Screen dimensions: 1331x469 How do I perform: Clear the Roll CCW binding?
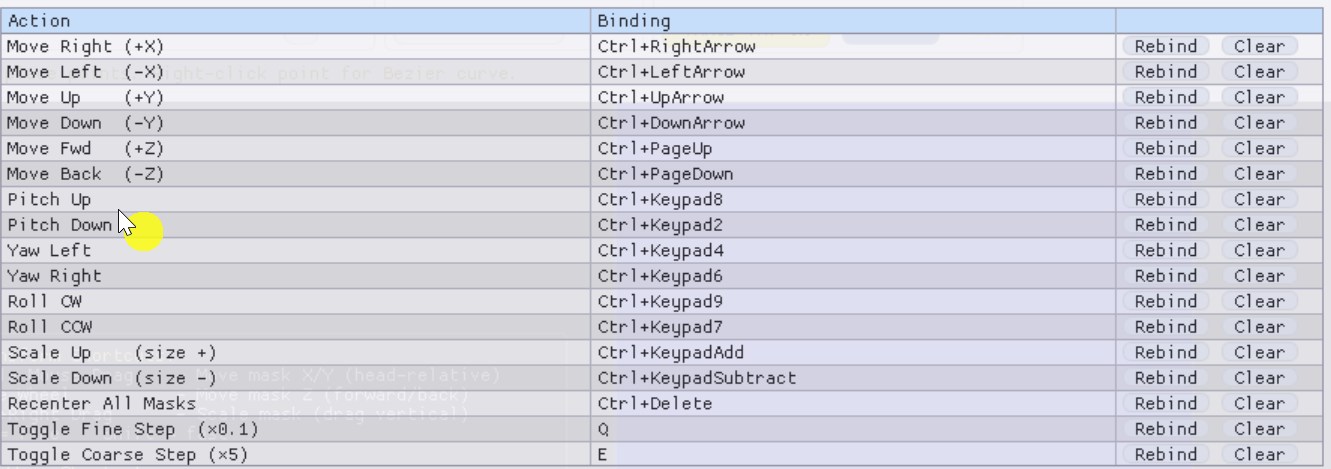point(1259,327)
